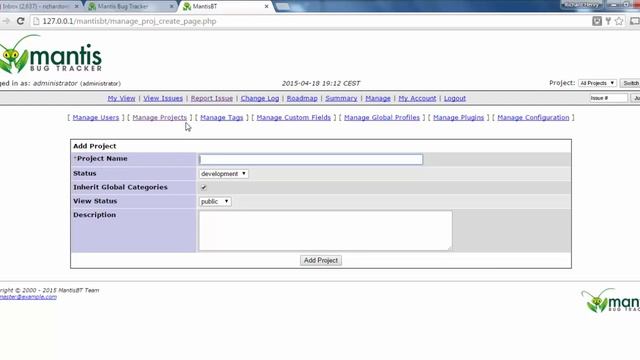Toggle Inherit Global Categories checkbox
Viewport: 640px width, 360px height.
203,187
